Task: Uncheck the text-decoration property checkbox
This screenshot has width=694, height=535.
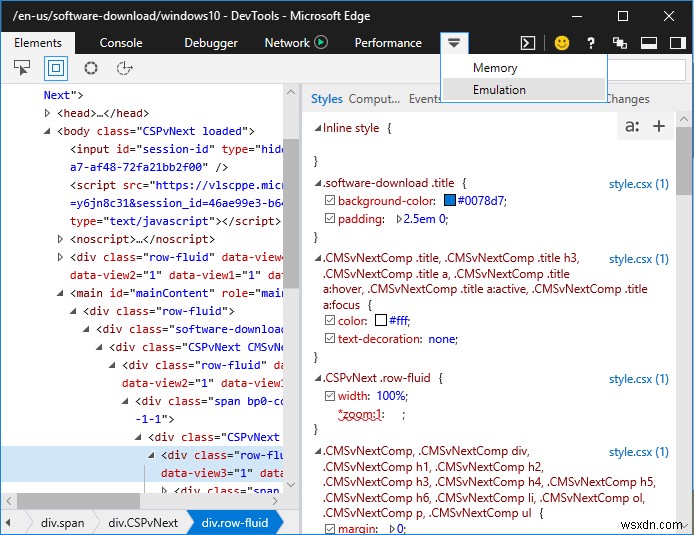Action: point(331,339)
